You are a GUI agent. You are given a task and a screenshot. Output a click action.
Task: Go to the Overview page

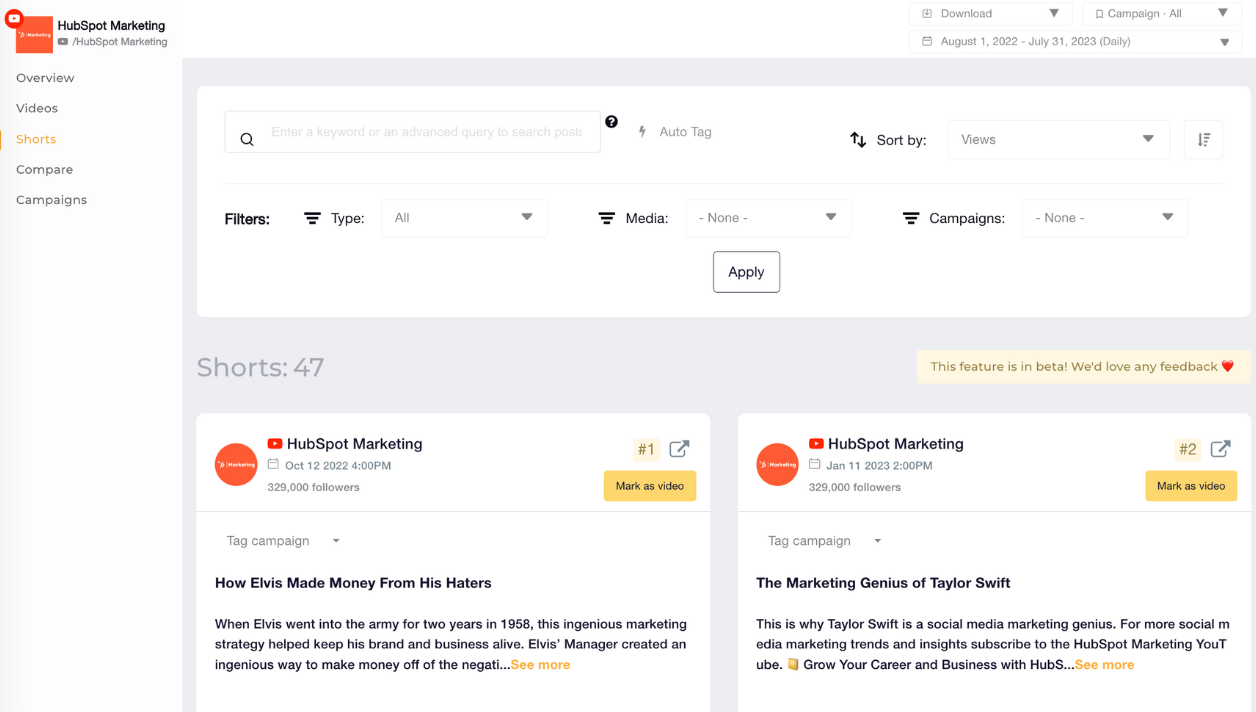pos(45,78)
